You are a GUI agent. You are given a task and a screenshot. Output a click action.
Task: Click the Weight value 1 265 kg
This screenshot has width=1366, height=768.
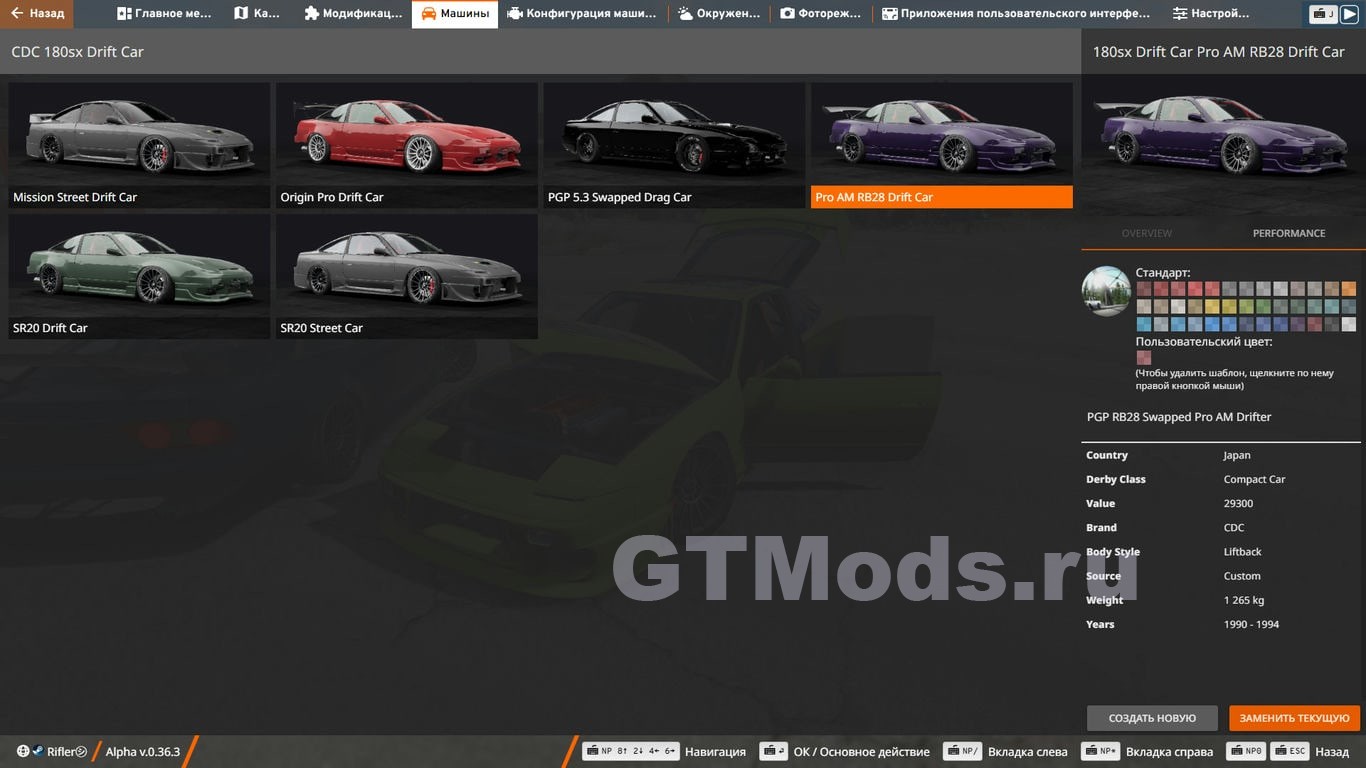coord(1244,600)
